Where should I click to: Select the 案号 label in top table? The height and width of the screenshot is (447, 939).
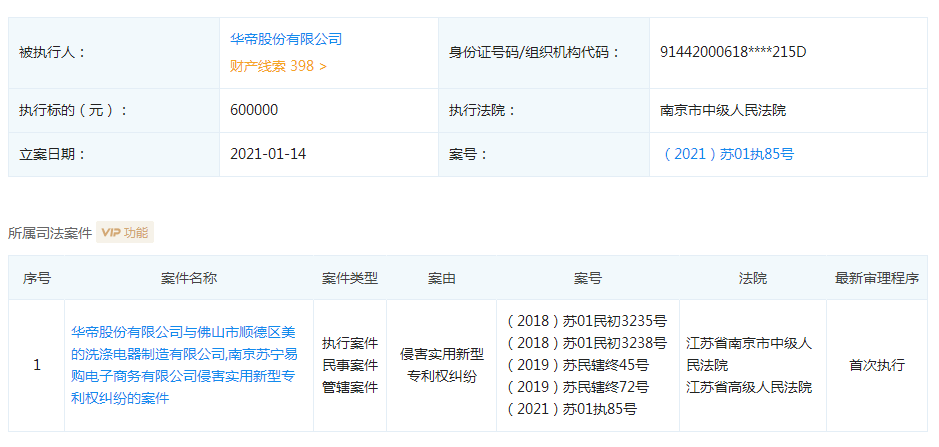coord(468,154)
